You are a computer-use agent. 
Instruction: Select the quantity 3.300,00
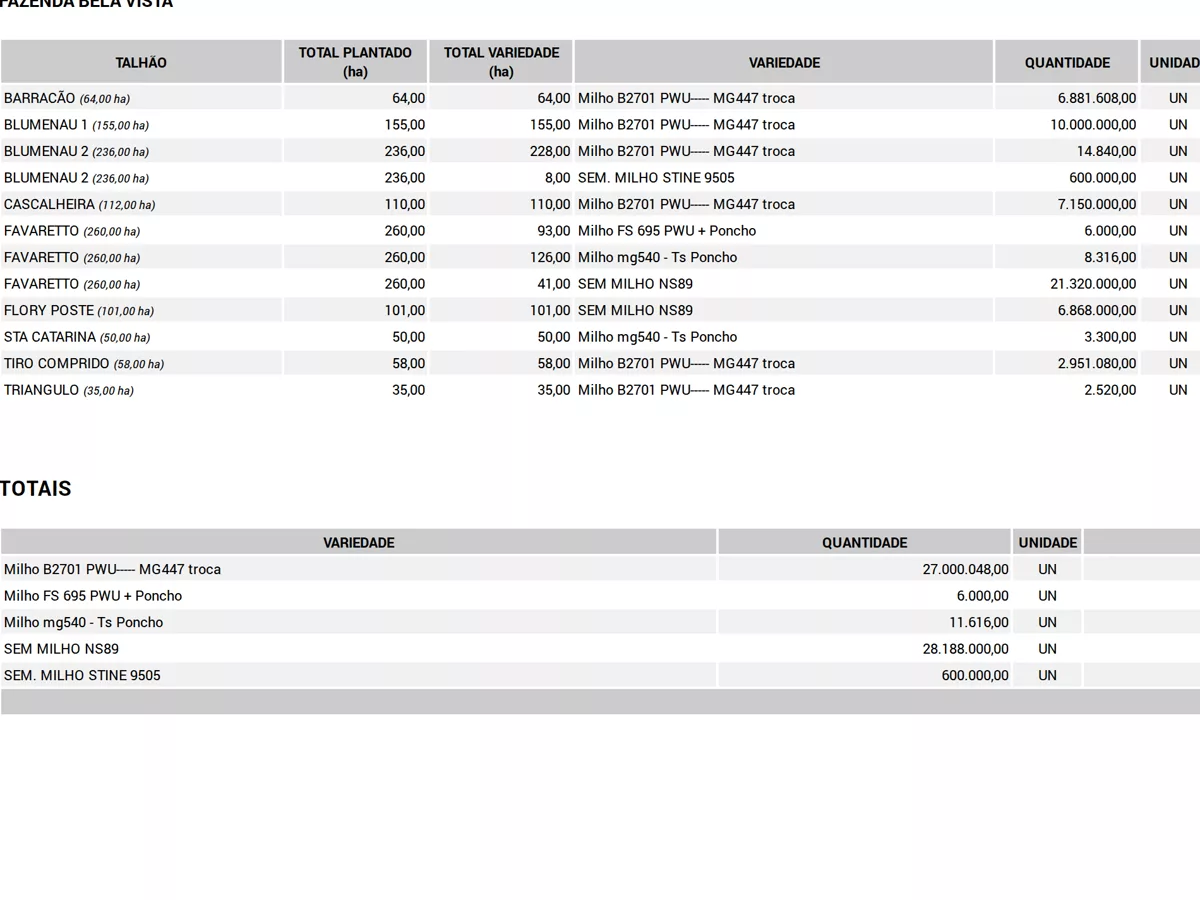(1110, 337)
